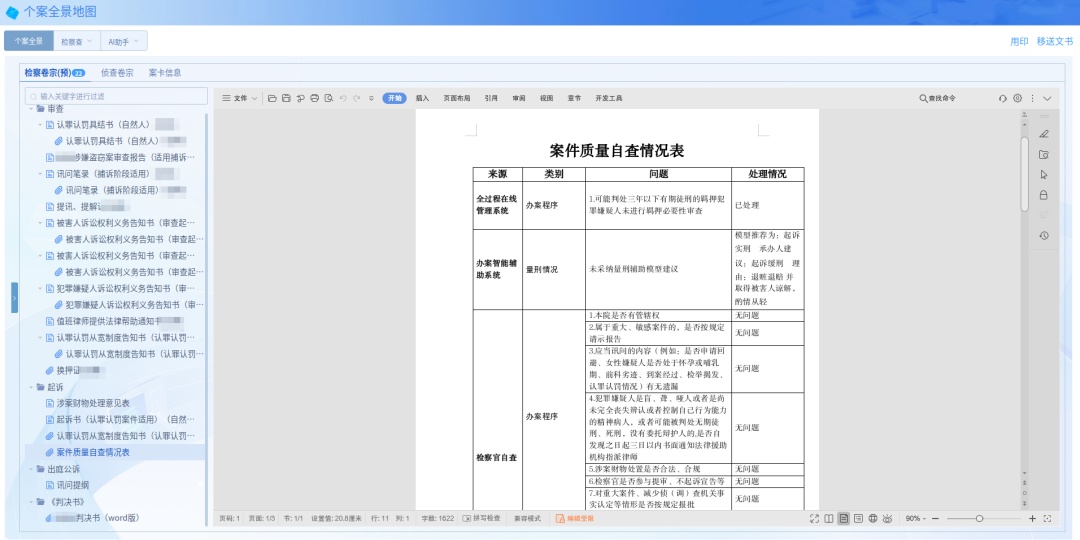1080x540 pixels.
Task: Toggle 兼容模式 in the status bar
Action: 527,519
